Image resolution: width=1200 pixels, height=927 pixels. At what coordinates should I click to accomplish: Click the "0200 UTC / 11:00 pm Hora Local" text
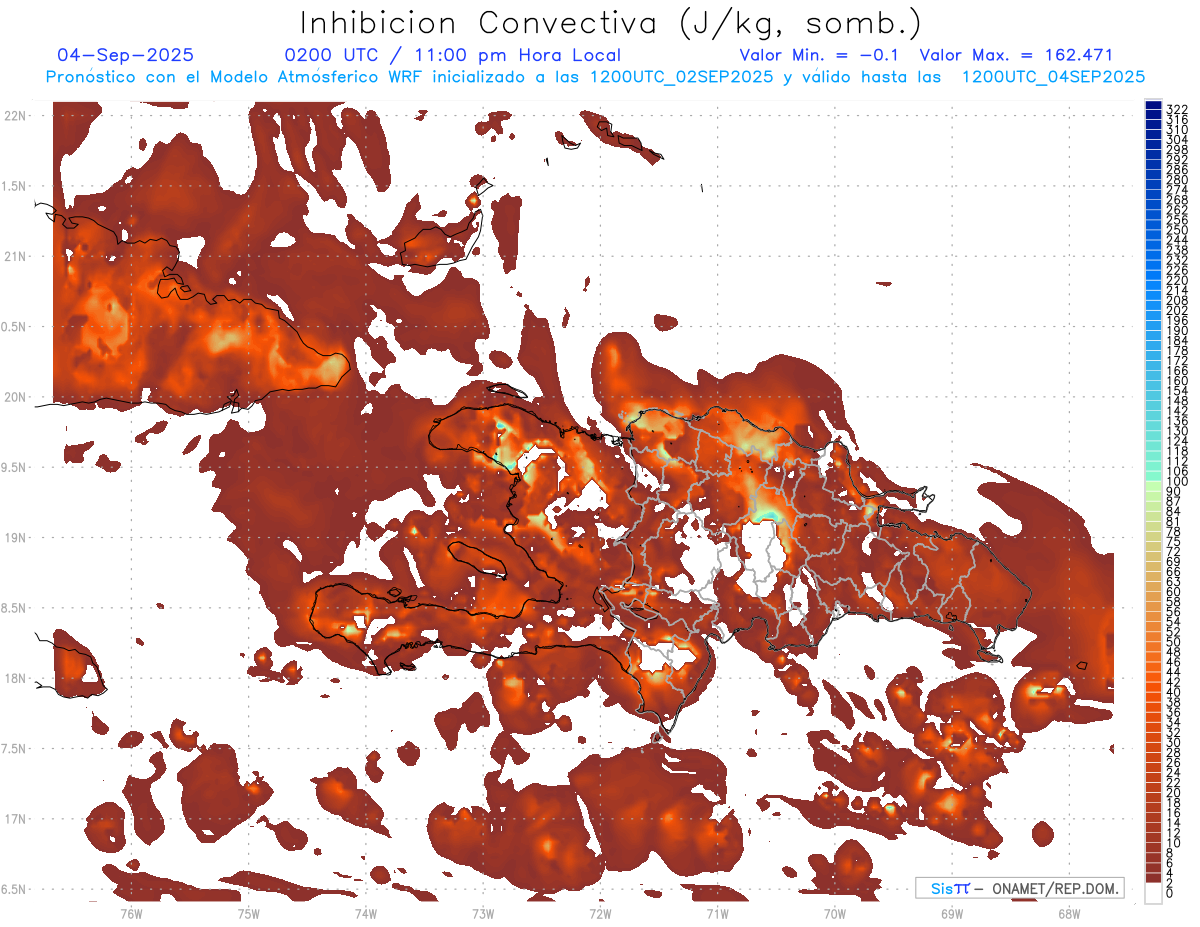(x=452, y=55)
